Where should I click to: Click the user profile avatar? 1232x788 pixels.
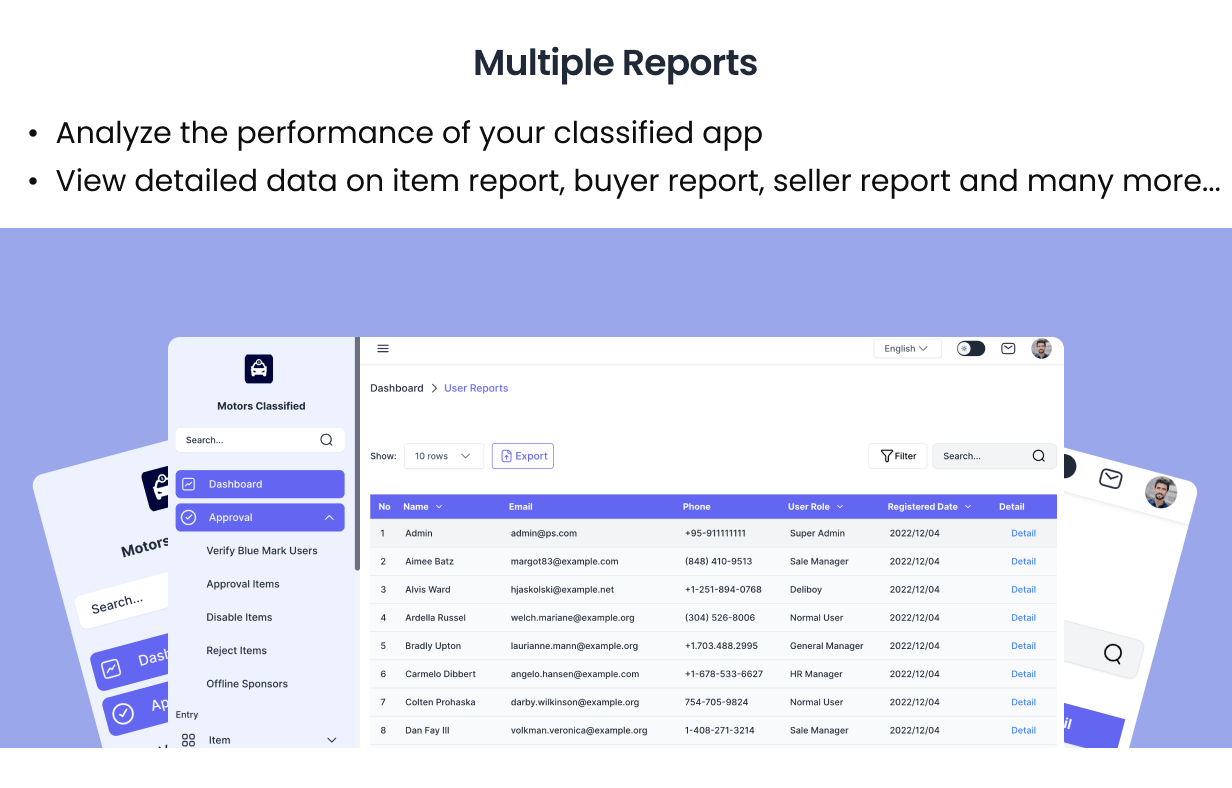point(1041,349)
